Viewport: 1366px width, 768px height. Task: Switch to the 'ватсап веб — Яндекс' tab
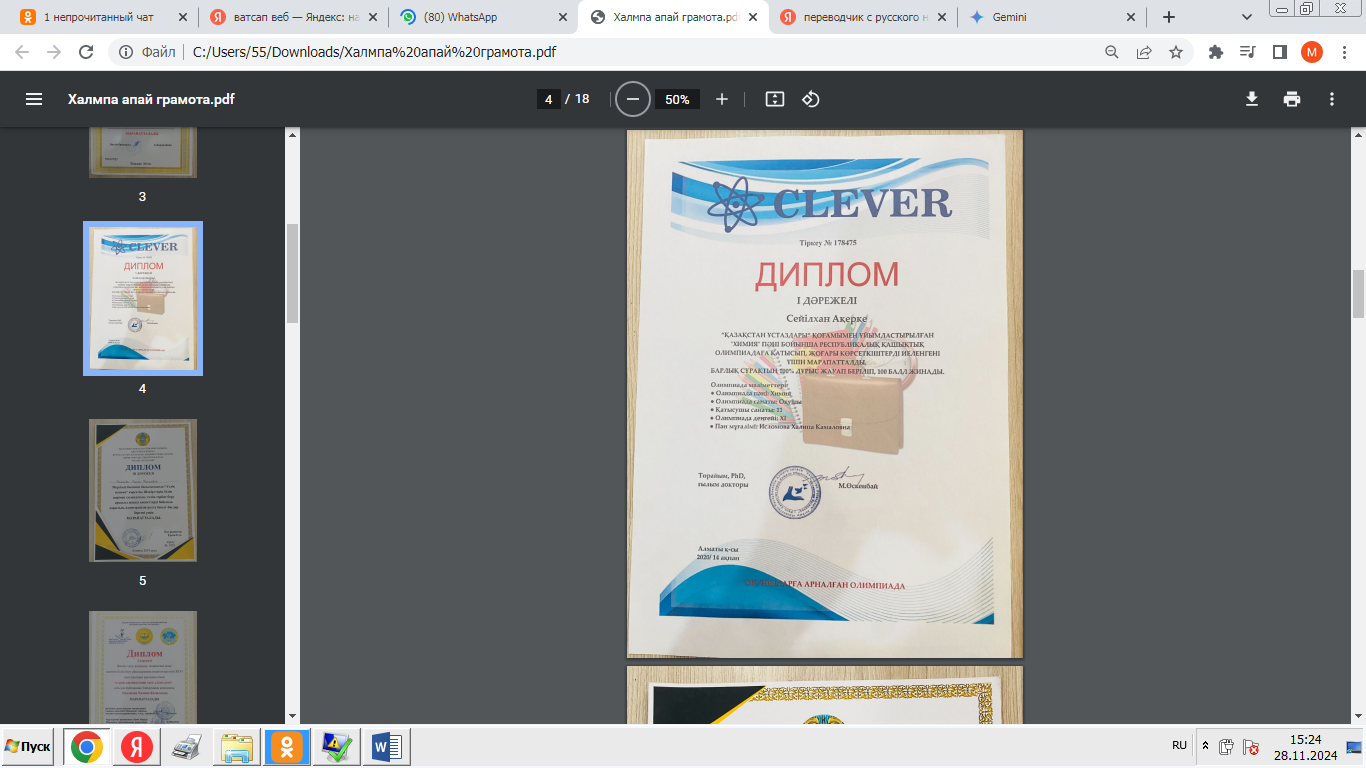[x=291, y=17]
